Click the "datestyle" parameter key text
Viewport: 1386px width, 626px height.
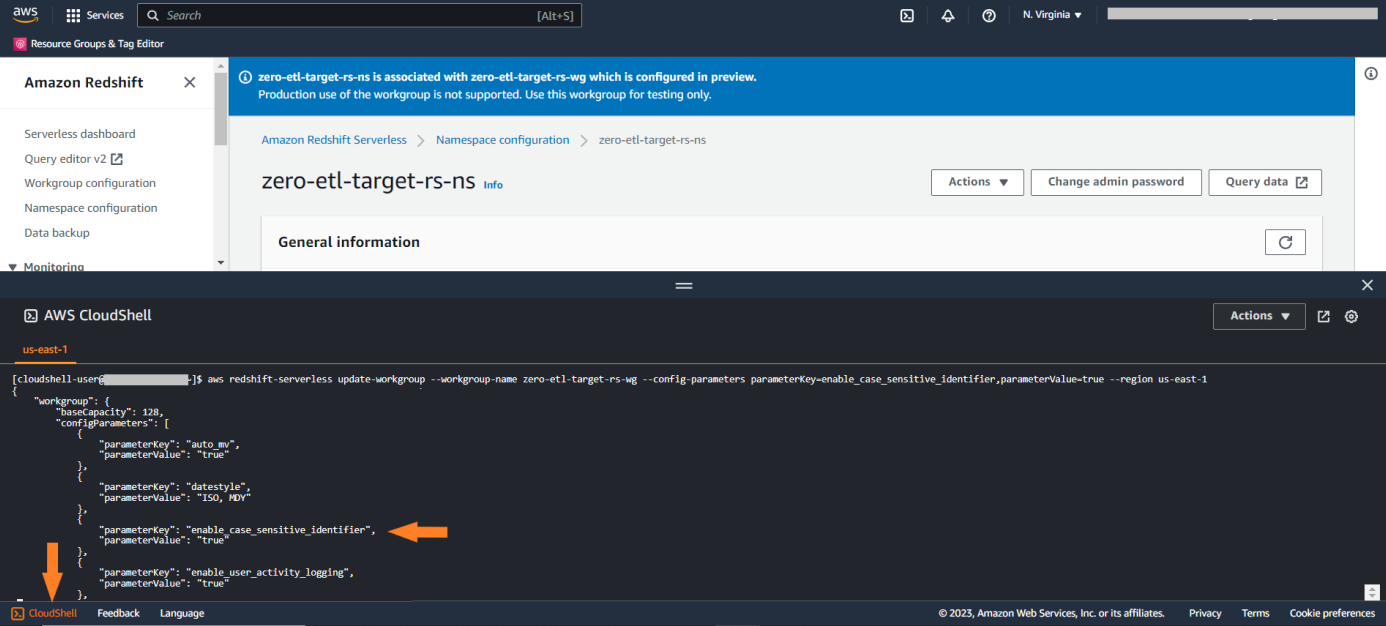pos(218,487)
